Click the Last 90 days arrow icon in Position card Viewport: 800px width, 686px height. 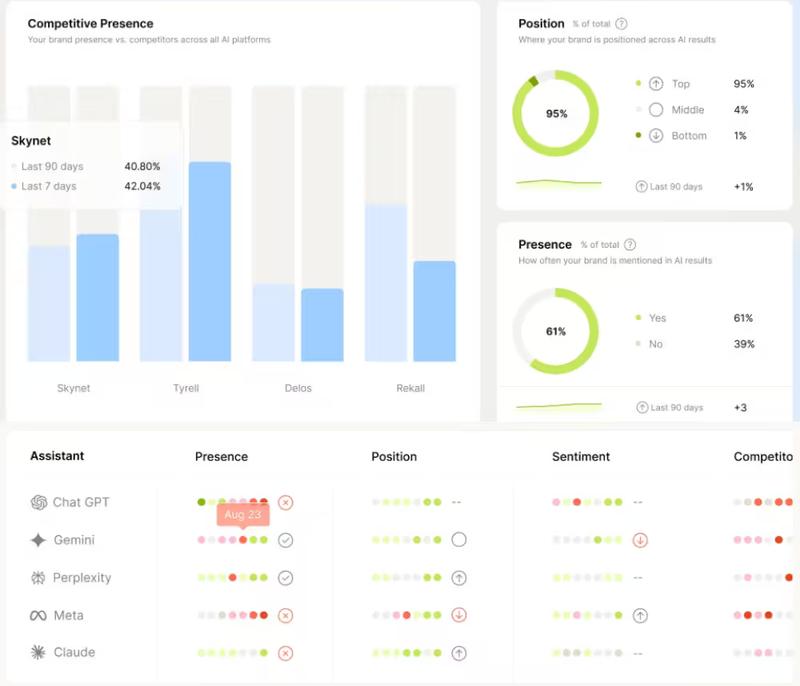point(641,187)
